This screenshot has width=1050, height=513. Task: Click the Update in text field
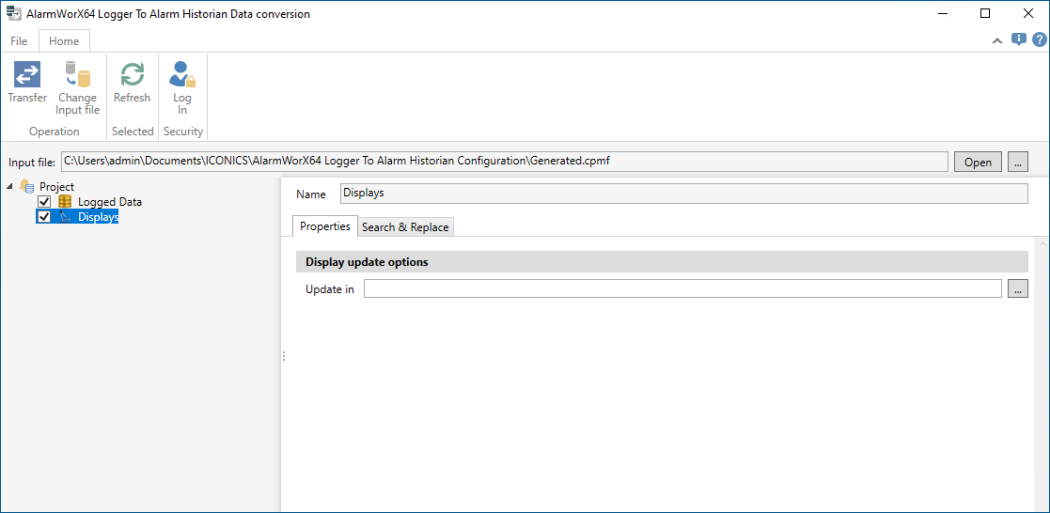click(x=682, y=289)
